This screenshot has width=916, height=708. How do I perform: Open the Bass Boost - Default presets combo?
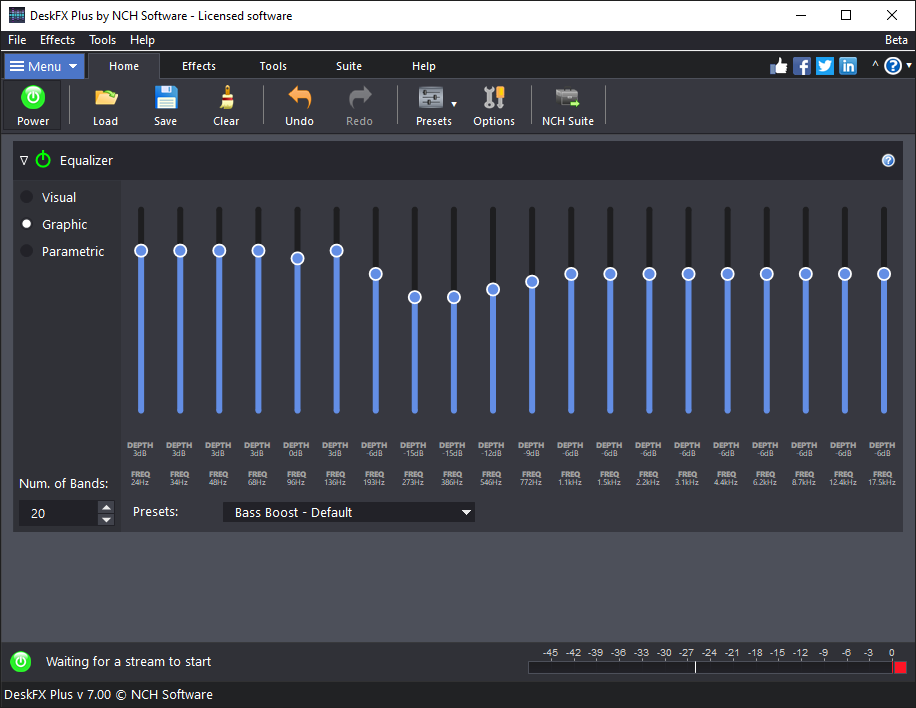tap(349, 512)
